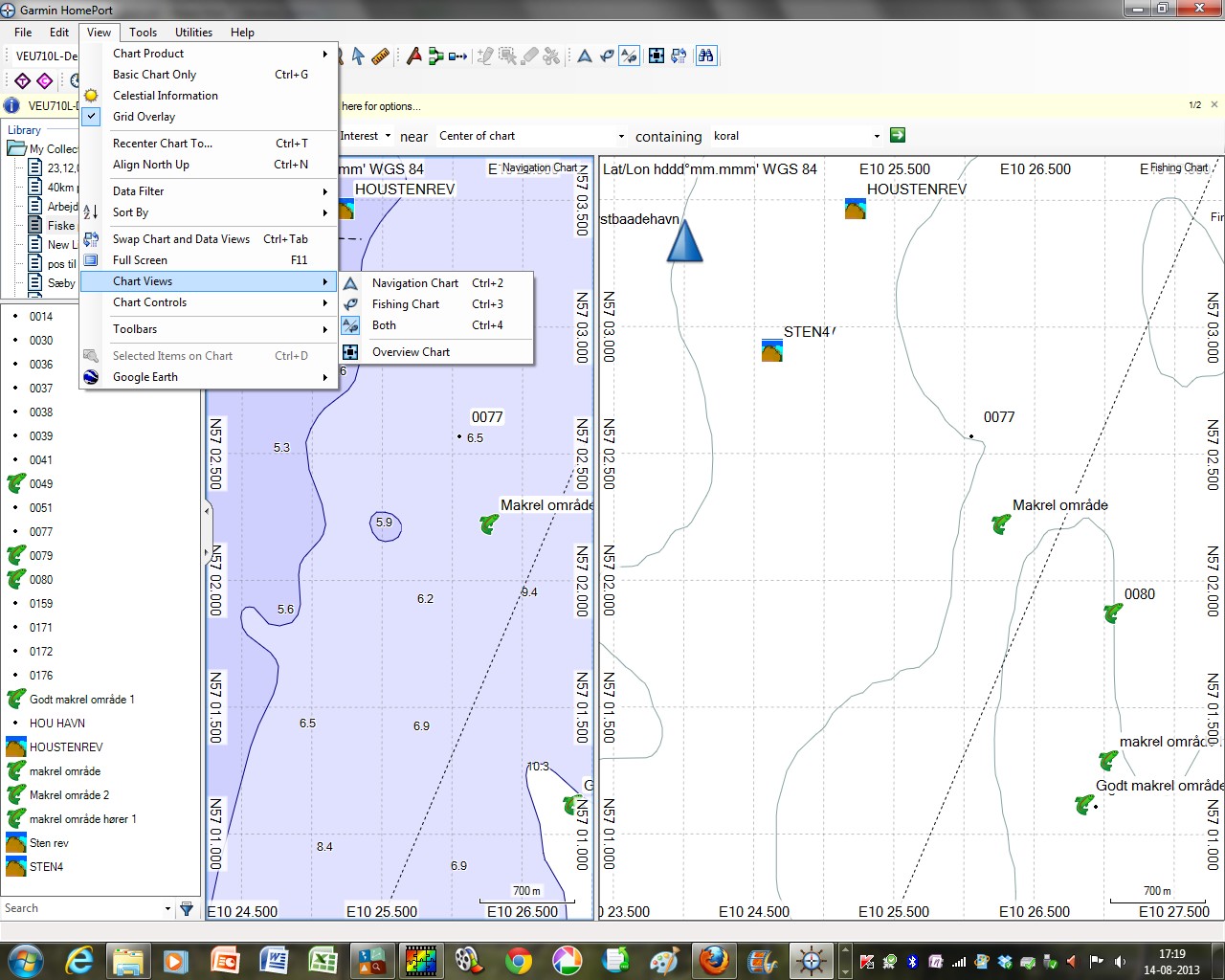Open Internet Explorer from the taskbar
The height and width of the screenshot is (980, 1225).
[78, 960]
